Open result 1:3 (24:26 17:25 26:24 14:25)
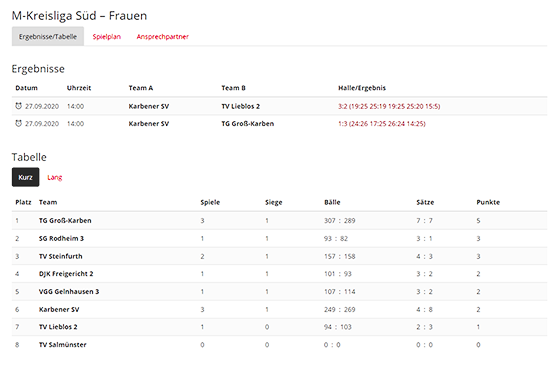Viewport: 560px width, 365px height. tap(382, 124)
